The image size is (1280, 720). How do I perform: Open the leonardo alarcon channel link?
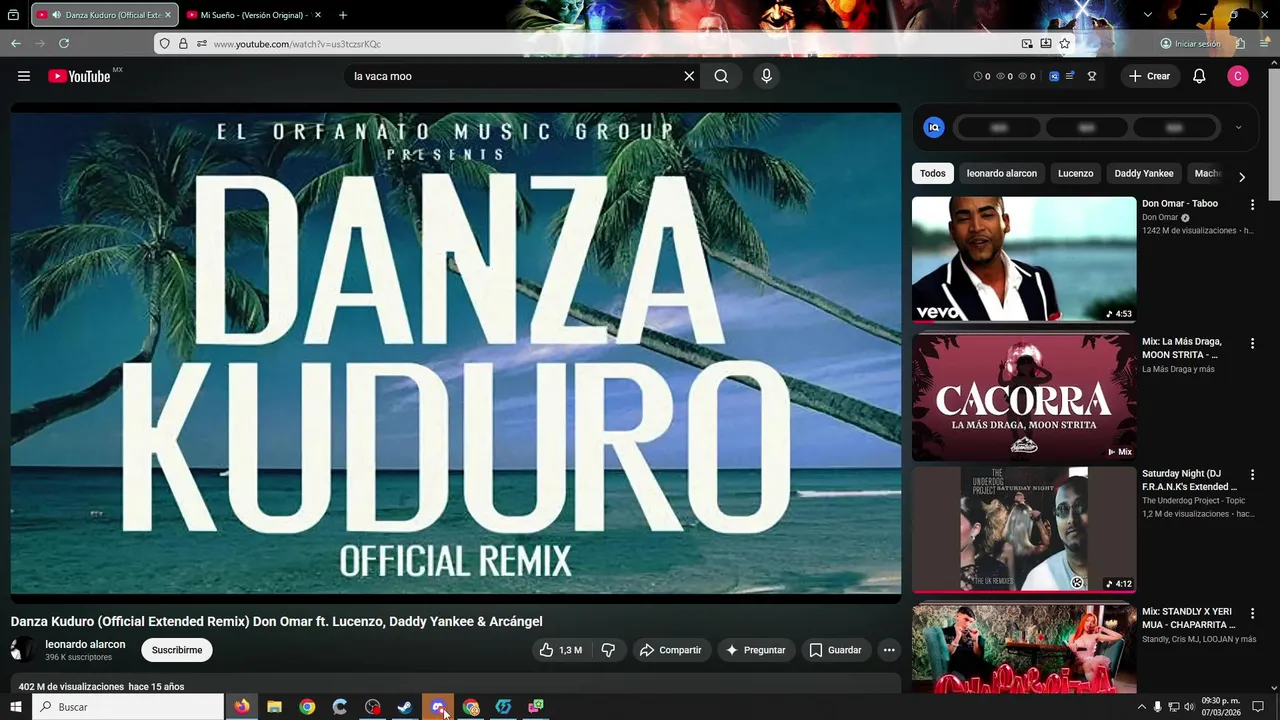pyautogui.click(x=85, y=645)
